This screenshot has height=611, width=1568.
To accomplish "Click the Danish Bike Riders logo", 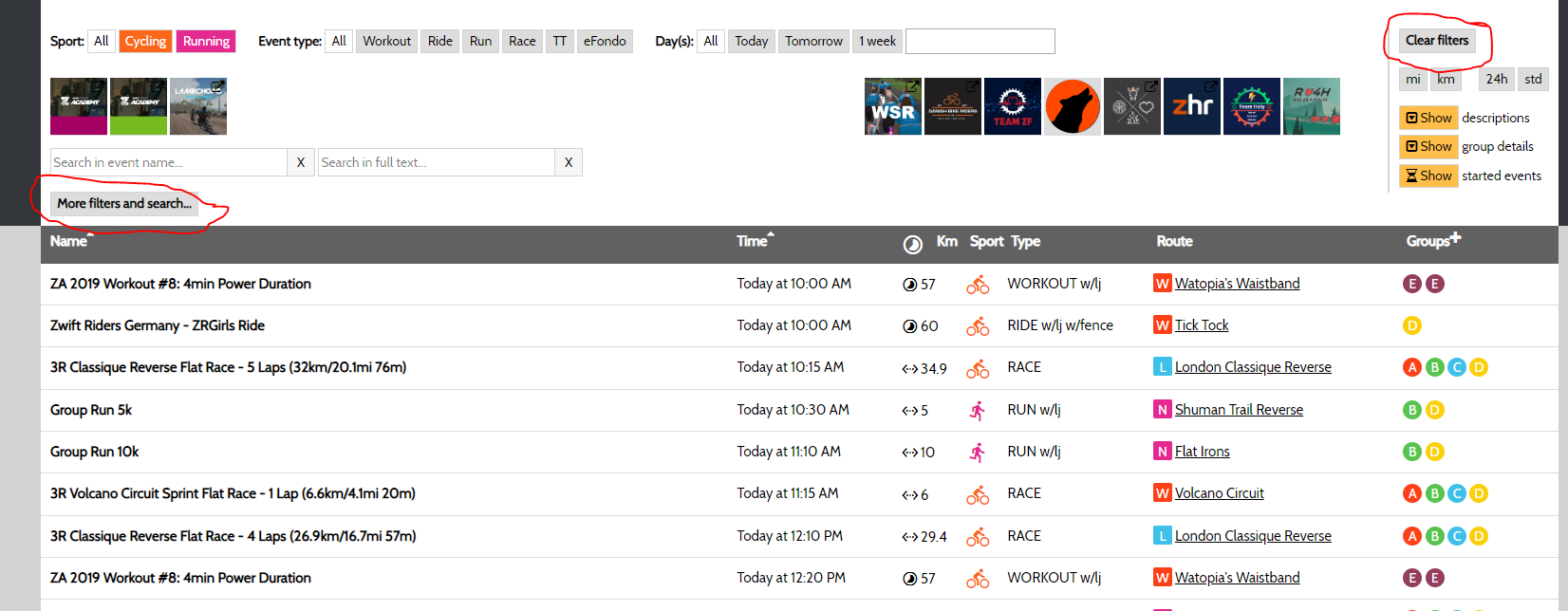I will click(x=953, y=106).
